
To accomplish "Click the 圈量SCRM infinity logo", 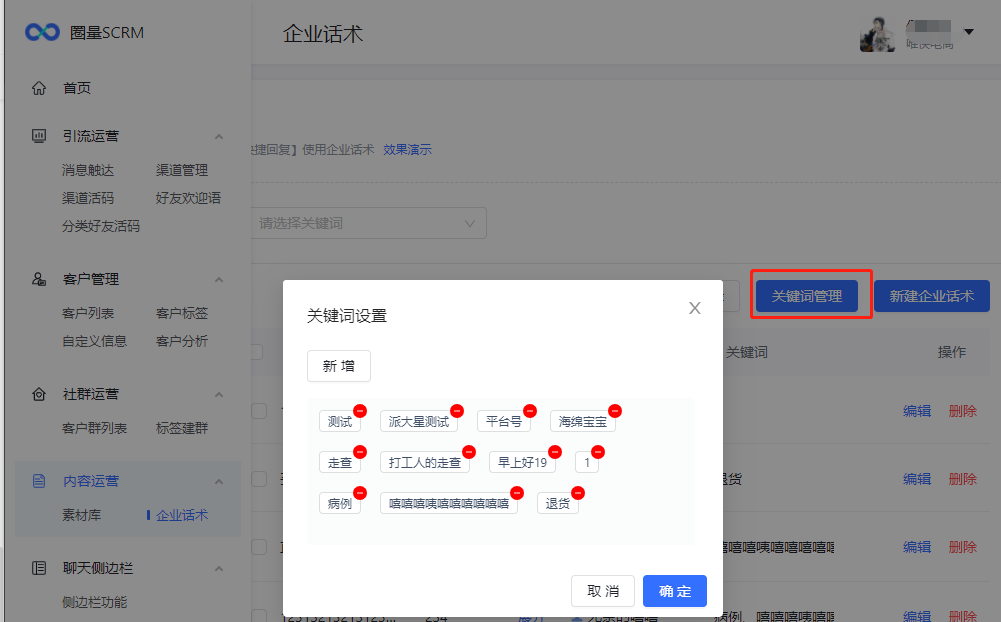I will point(43,33).
